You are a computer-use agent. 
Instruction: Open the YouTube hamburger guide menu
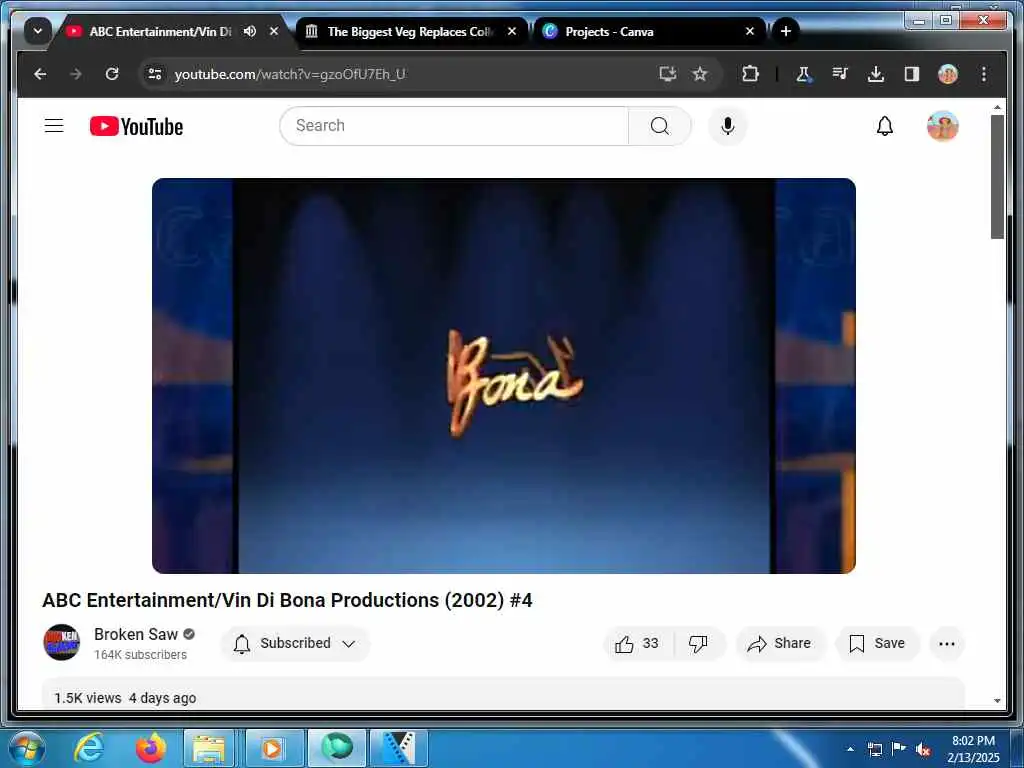pos(54,125)
